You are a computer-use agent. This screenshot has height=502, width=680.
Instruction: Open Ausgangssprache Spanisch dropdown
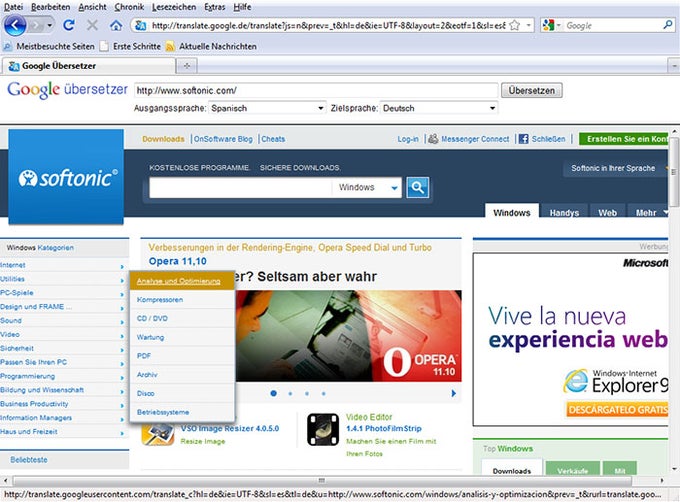[267, 108]
